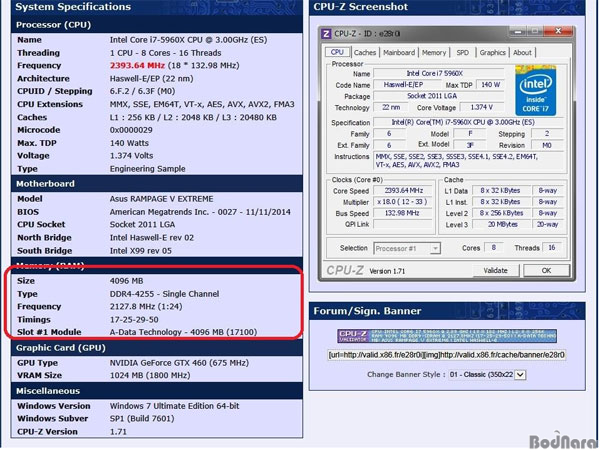Screen dimensions: 600x452
Task: Click the Bus Speed 132.98 MHz field
Action: (404, 213)
